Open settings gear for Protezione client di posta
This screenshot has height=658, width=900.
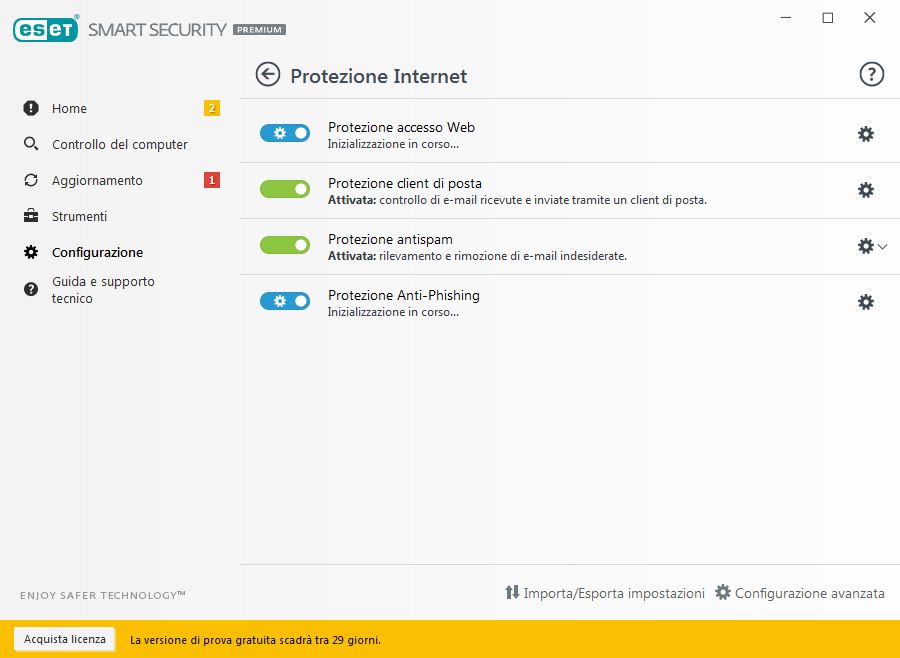click(866, 190)
